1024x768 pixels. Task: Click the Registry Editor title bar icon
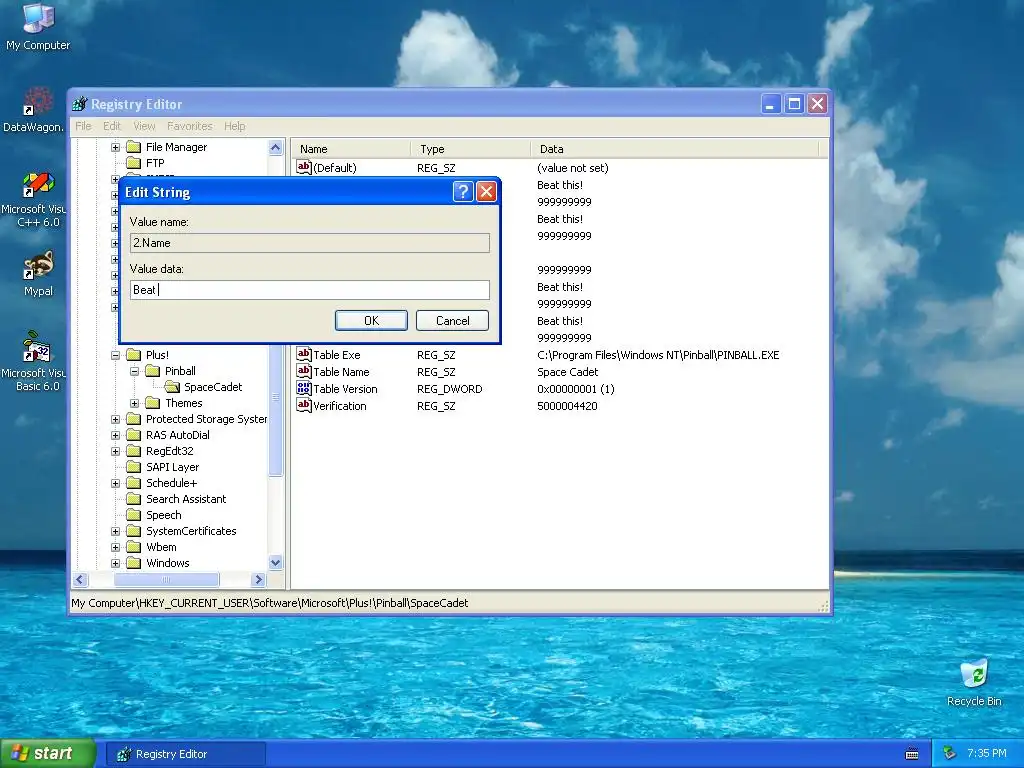point(80,104)
